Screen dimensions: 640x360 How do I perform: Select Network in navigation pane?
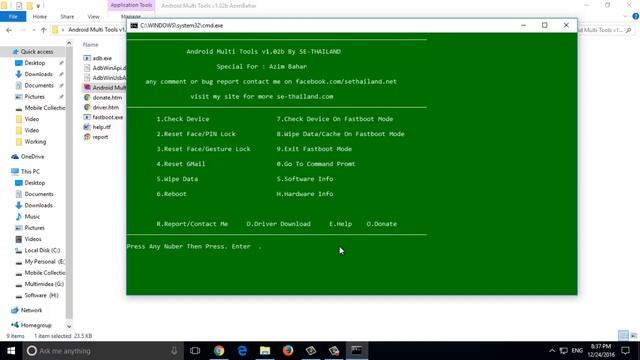[x=31, y=310]
